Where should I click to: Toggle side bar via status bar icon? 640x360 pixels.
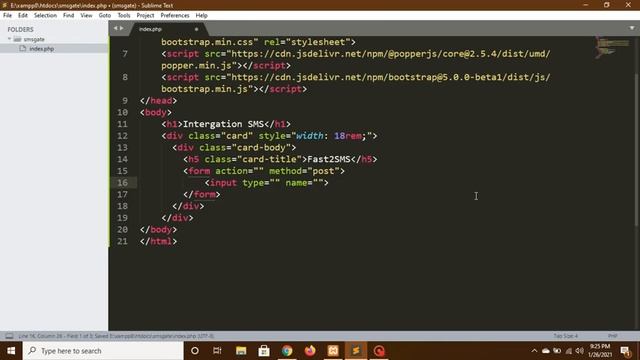point(9,336)
